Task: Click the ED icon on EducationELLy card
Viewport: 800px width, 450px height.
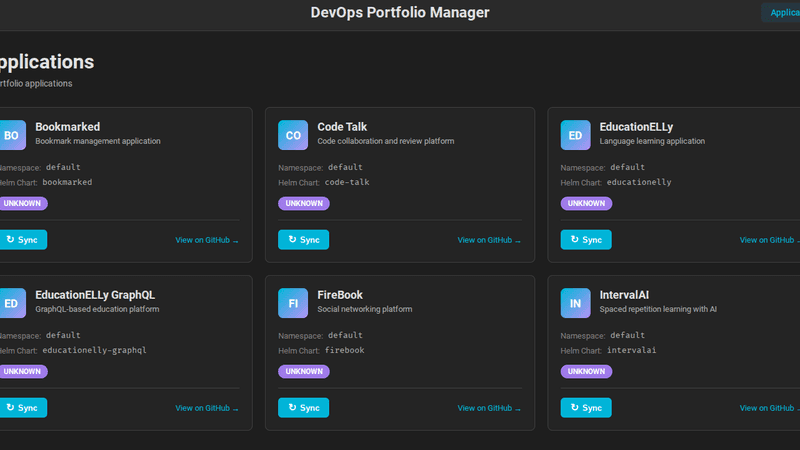Action: click(576, 135)
